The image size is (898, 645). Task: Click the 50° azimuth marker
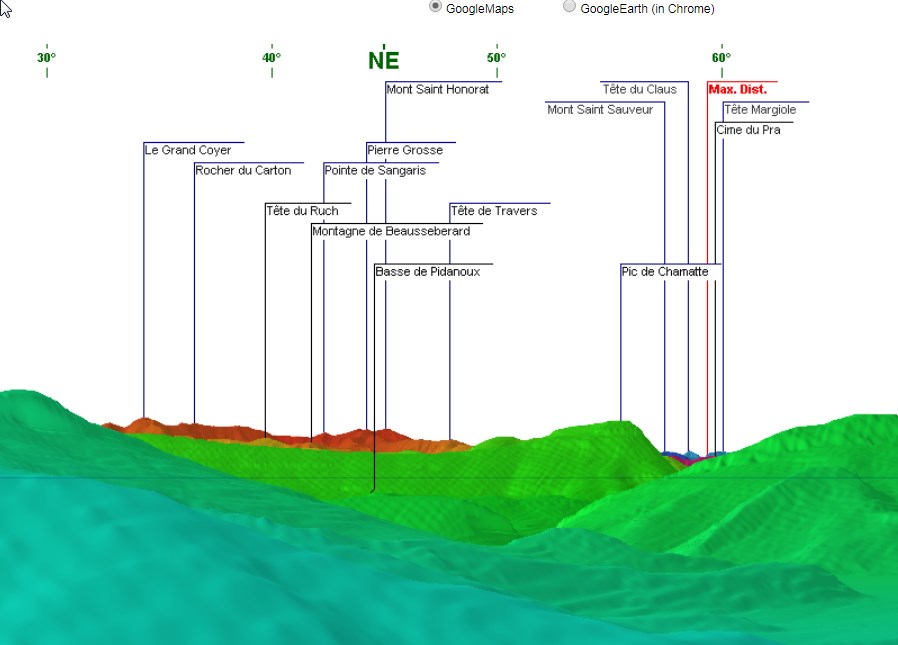497,58
